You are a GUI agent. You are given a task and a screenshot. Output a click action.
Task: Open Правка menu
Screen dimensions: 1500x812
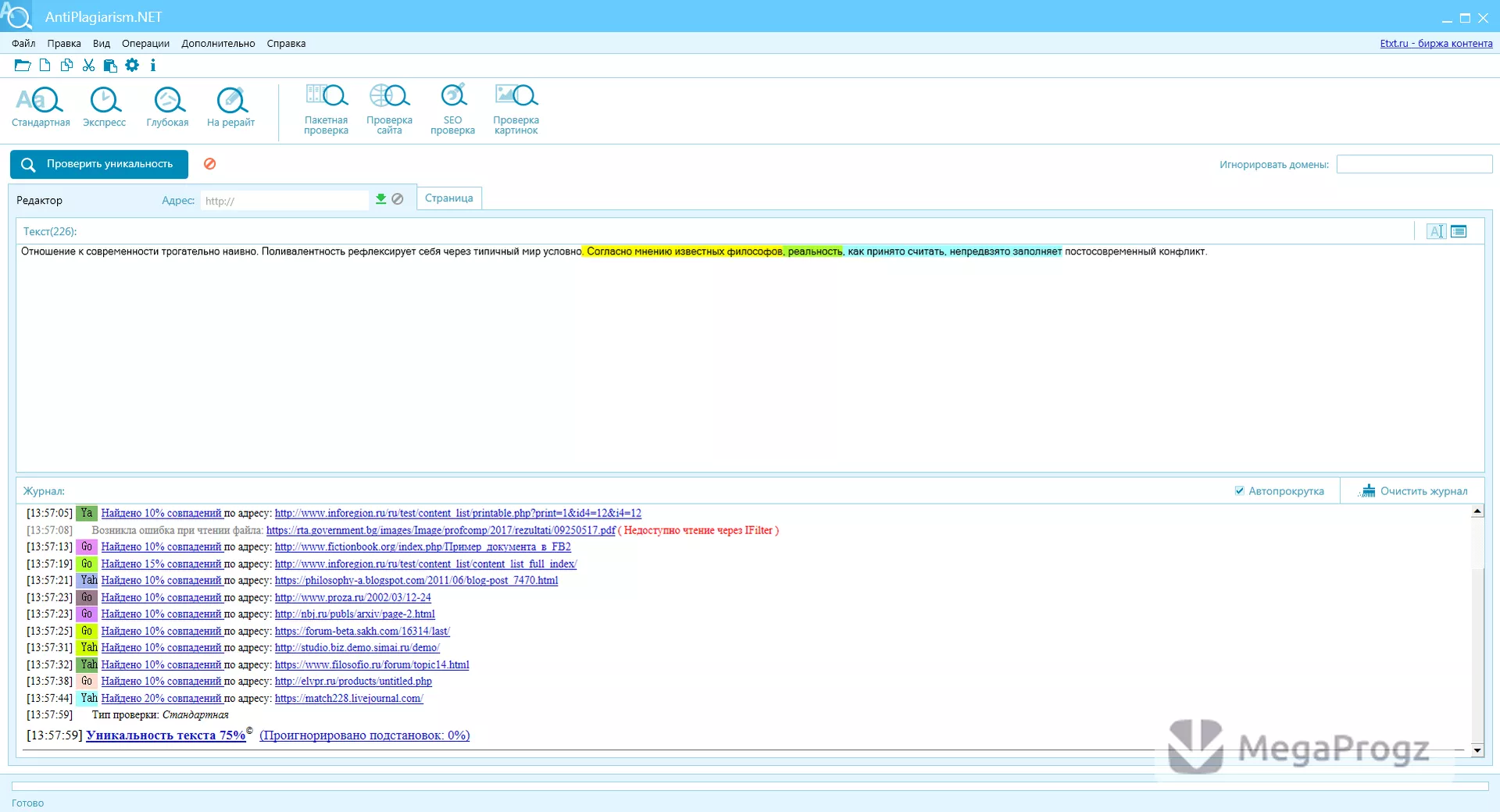tap(64, 44)
